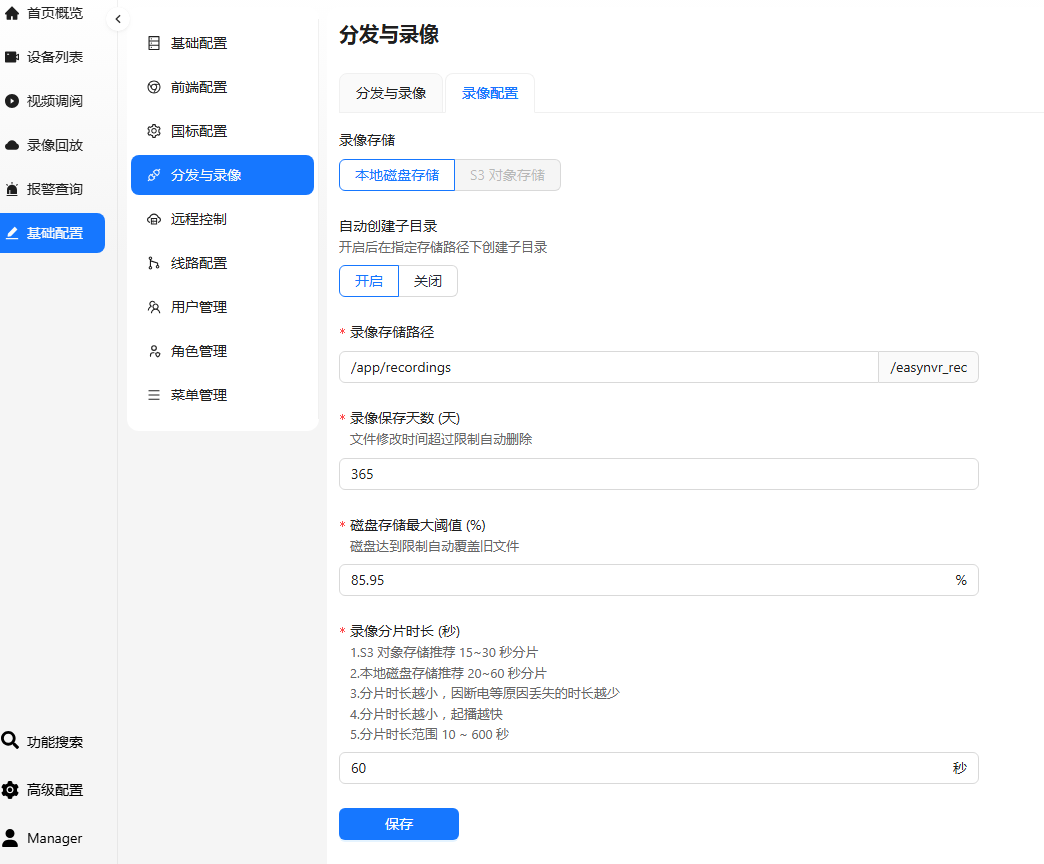Click the 保存 button

399,824
